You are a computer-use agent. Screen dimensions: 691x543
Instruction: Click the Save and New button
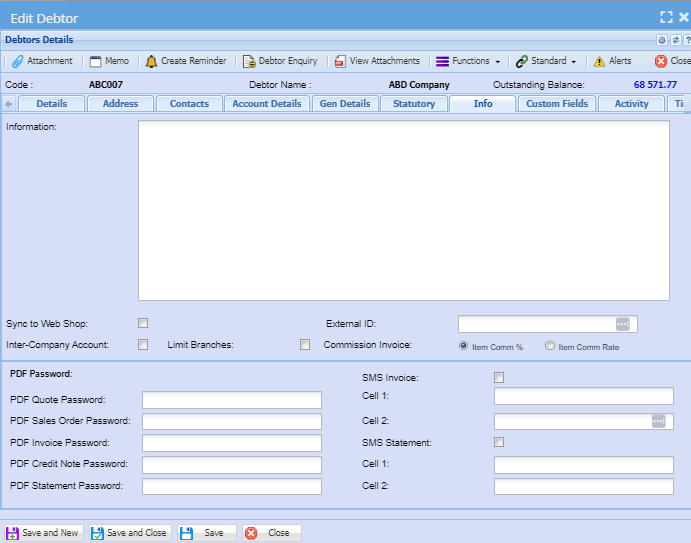point(43,533)
